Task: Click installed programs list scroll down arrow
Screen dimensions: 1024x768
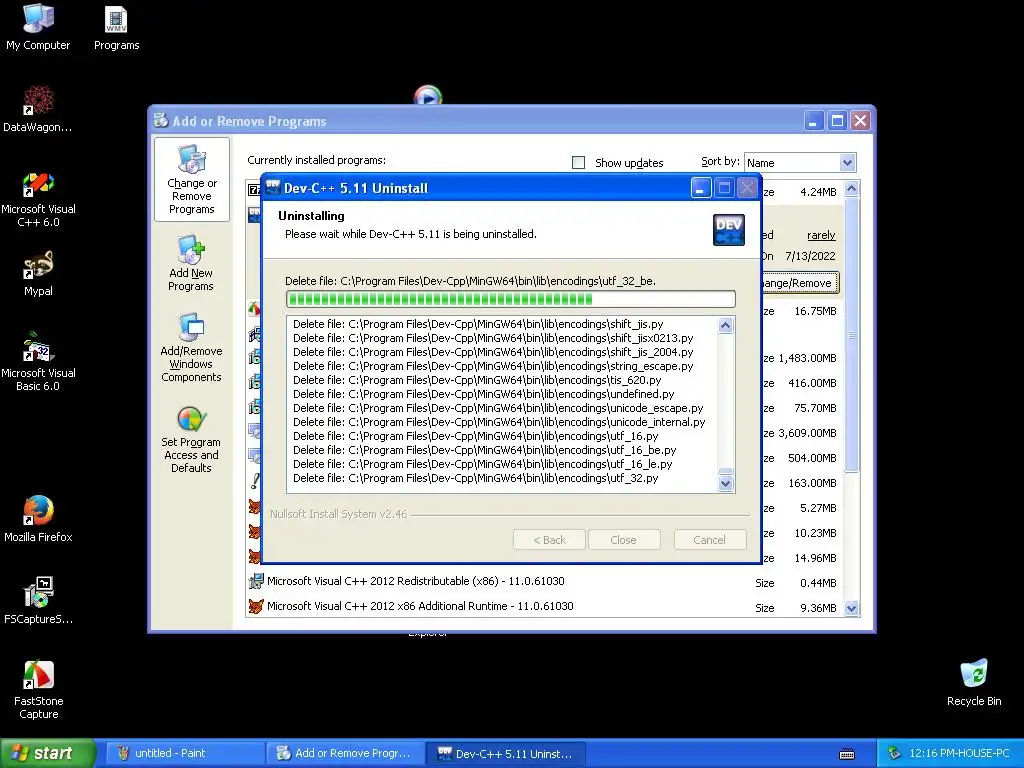Action: tap(851, 608)
